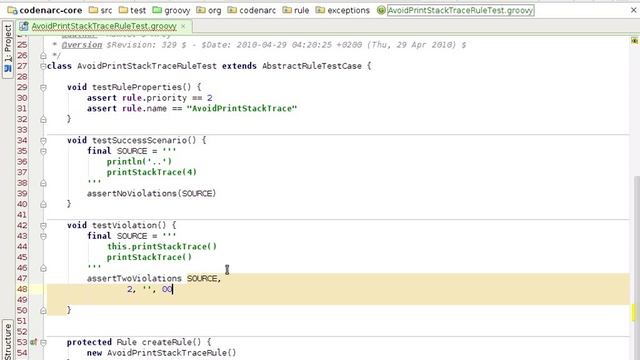Click println('..') on line 36

tap(139, 162)
